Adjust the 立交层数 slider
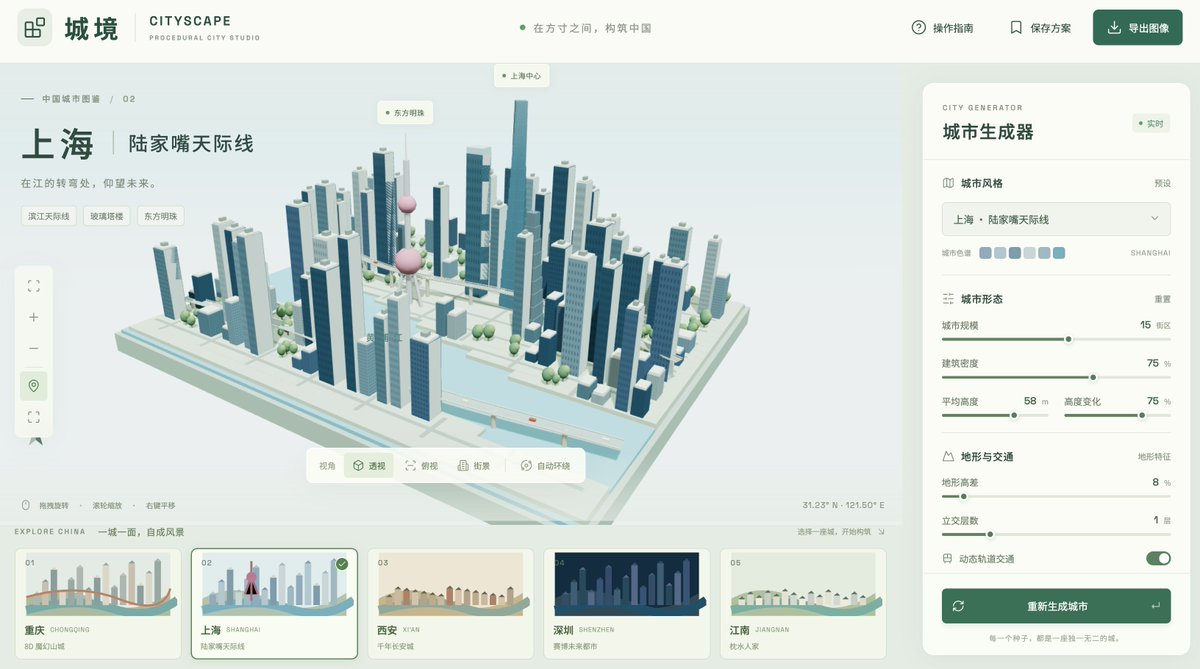The height and width of the screenshot is (669, 1200). (1056, 534)
